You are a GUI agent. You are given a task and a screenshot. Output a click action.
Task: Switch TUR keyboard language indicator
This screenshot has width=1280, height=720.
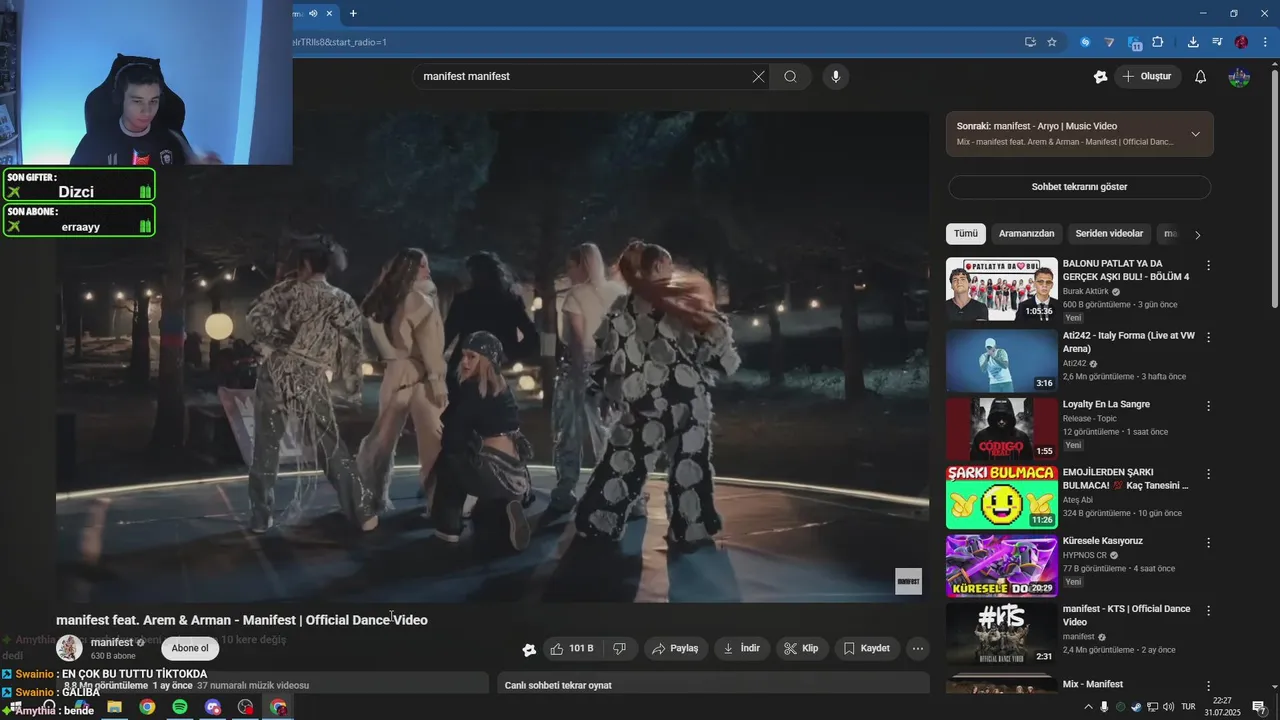[x=1188, y=707]
